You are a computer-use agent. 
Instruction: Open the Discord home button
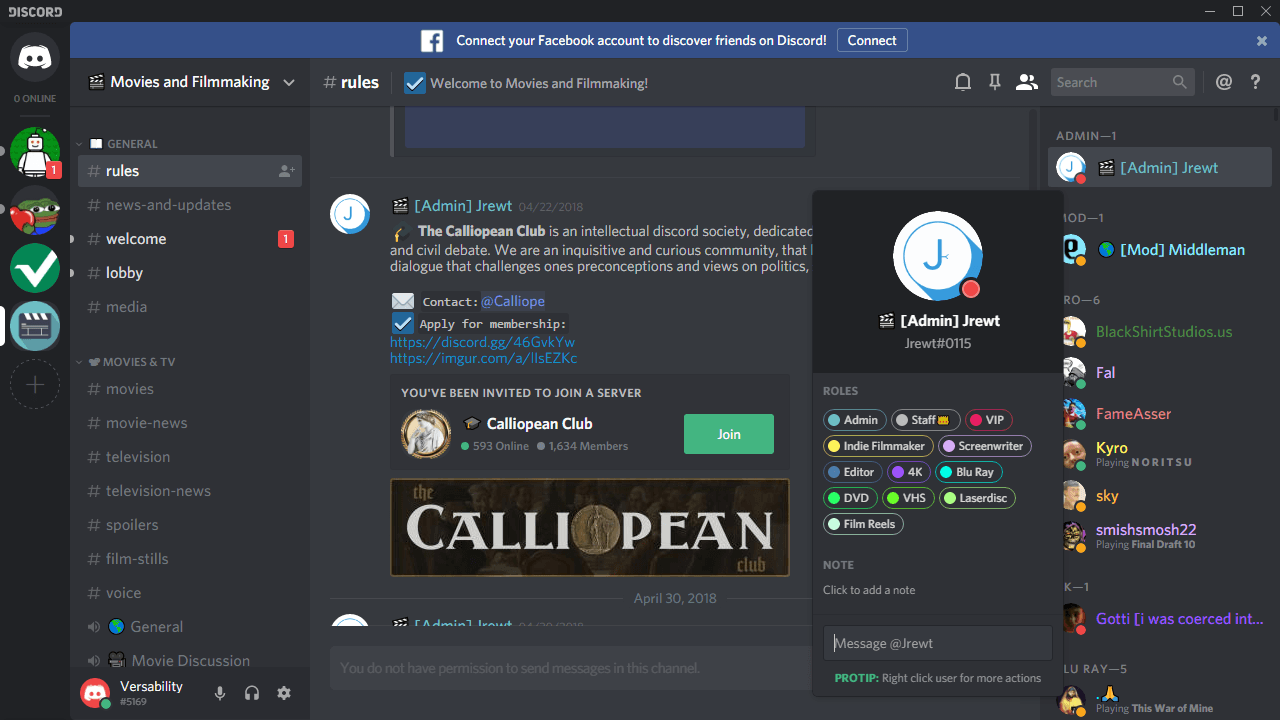pyautogui.click(x=35, y=57)
